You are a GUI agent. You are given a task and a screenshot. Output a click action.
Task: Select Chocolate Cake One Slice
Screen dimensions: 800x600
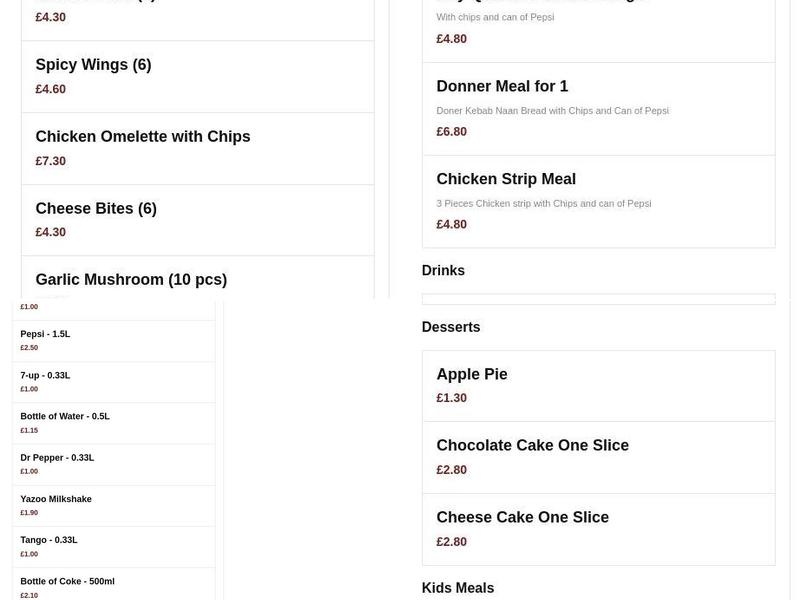click(x=532, y=446)
